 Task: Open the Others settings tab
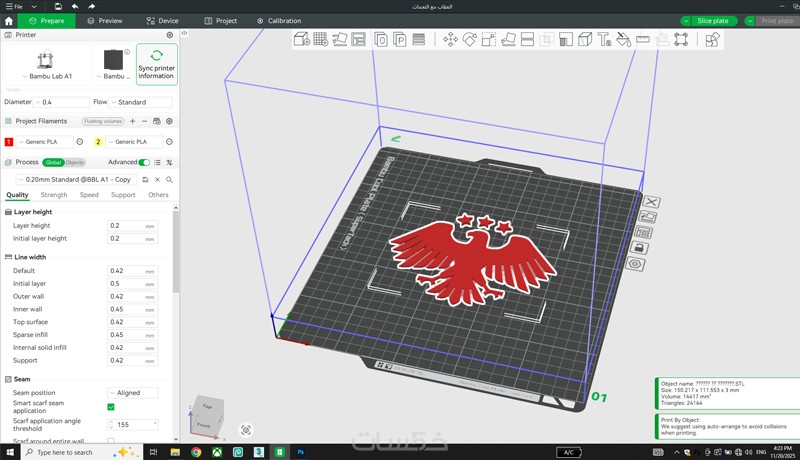click(158, 195)
